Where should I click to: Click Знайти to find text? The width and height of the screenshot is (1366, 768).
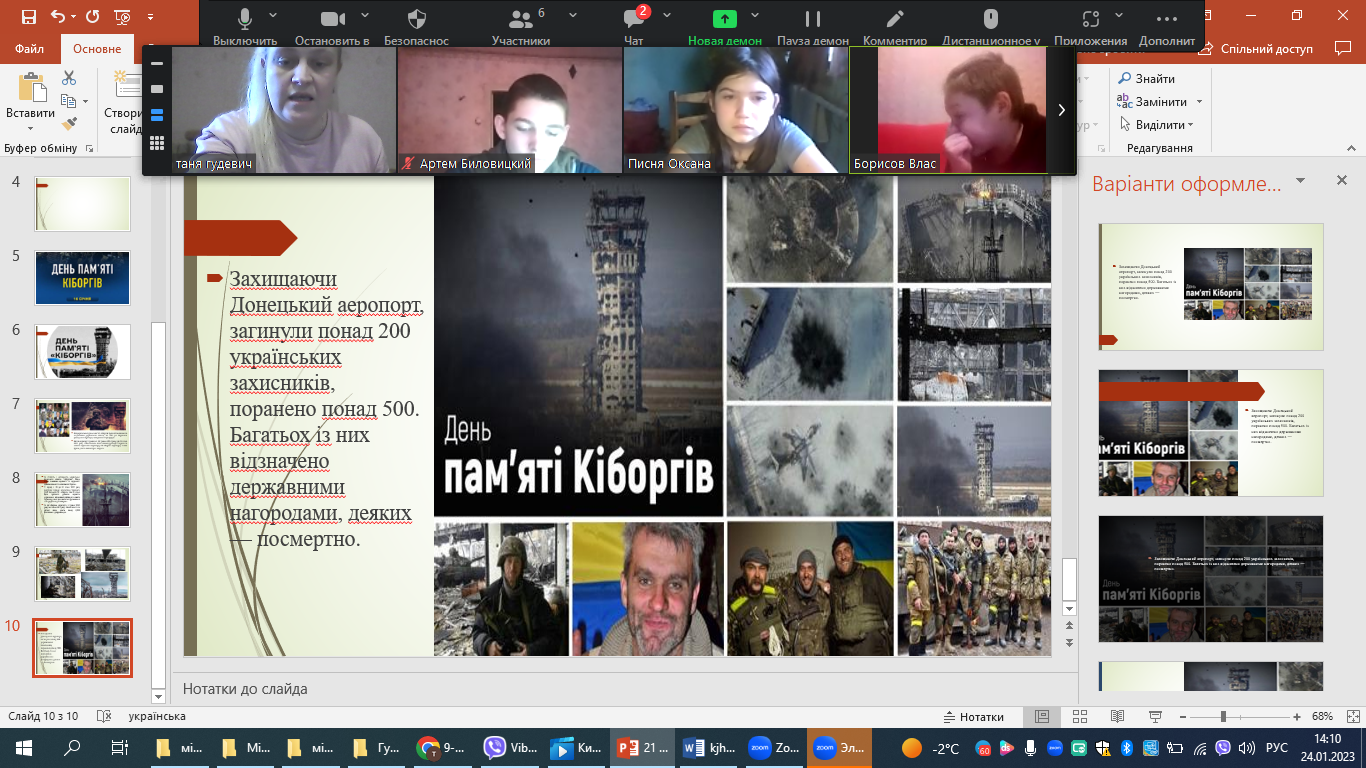point(1146,79)
